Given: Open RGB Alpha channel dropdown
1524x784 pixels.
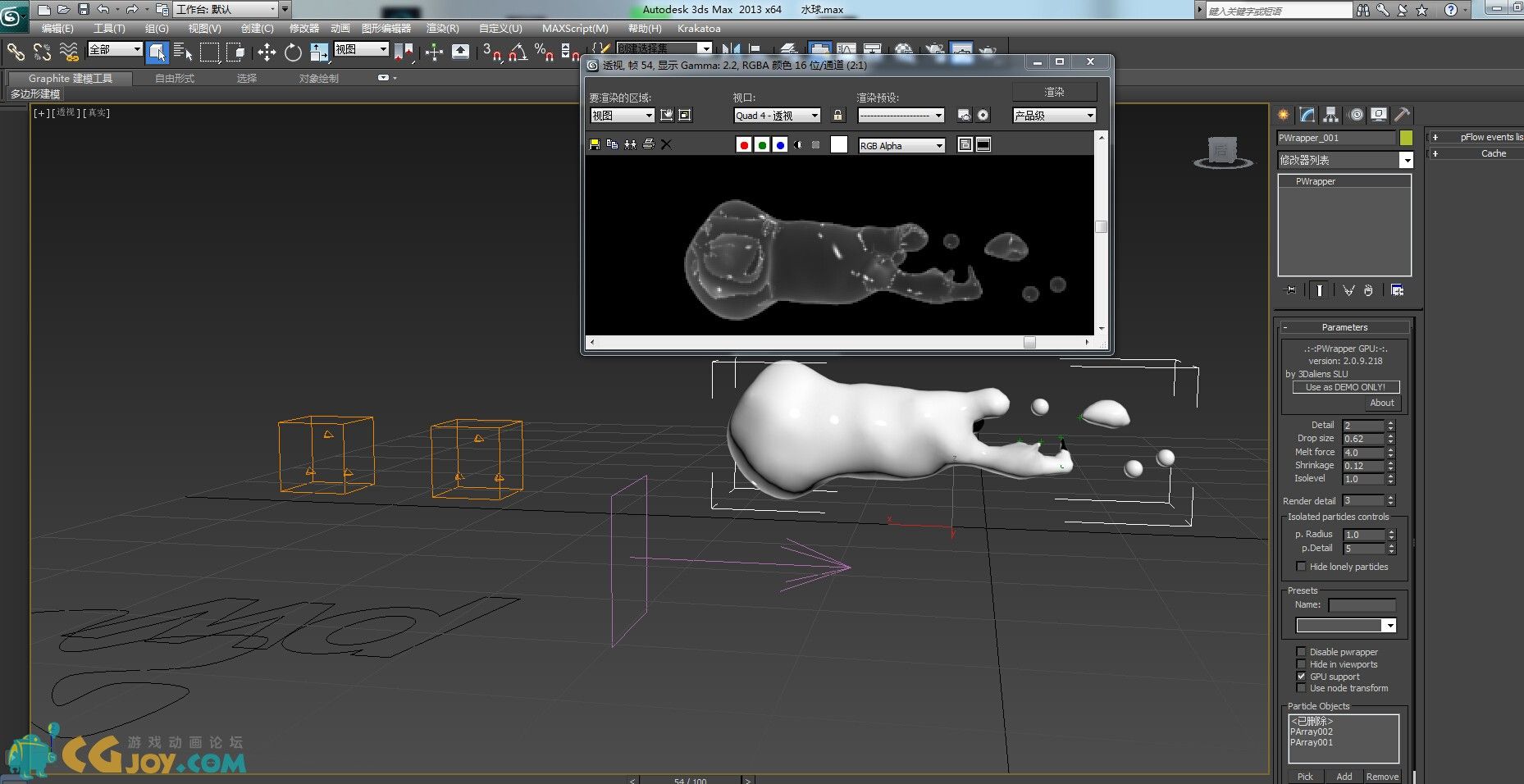Looking at the screenshot, I should click(x=901, y=145).
